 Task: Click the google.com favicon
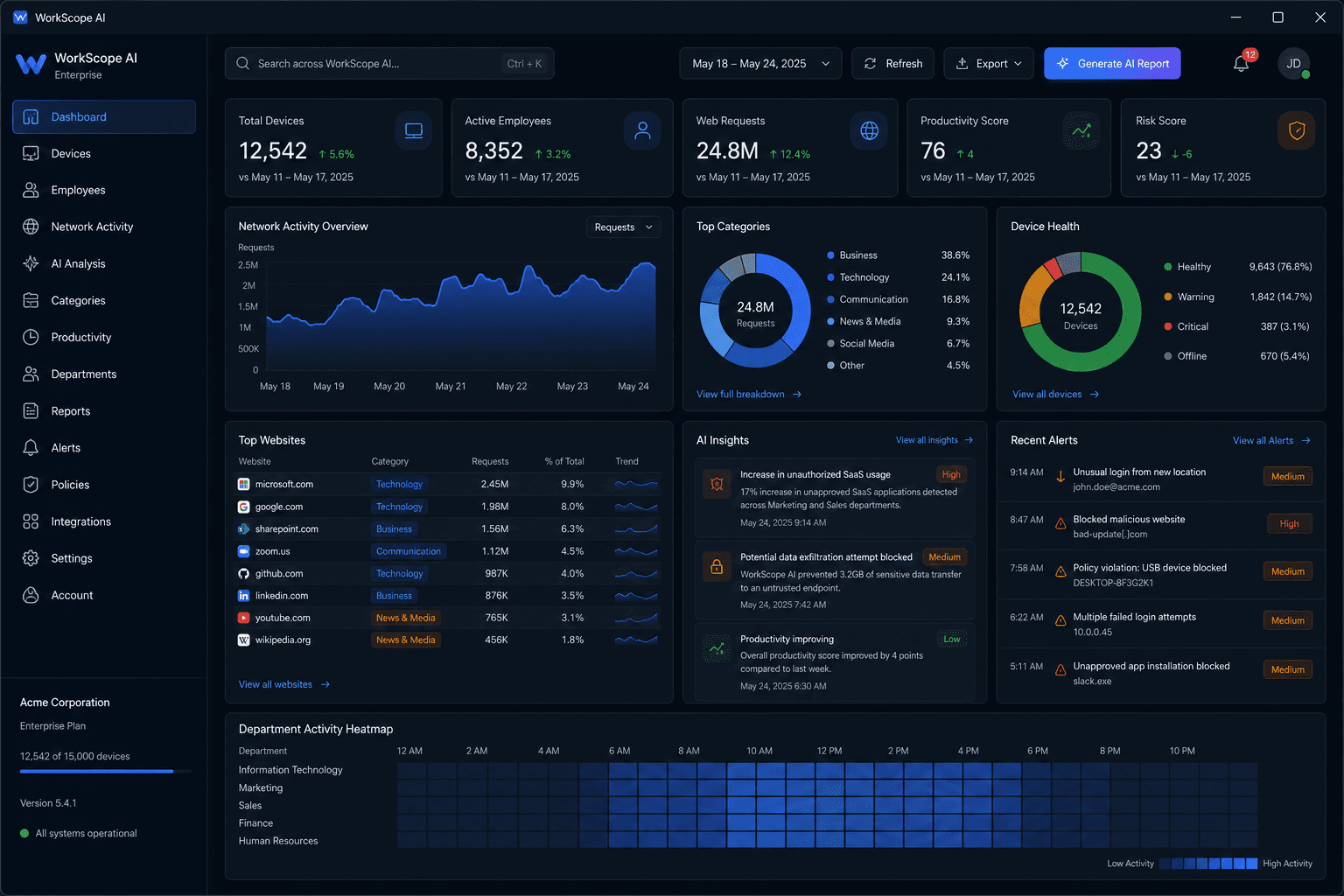(244, 507)
